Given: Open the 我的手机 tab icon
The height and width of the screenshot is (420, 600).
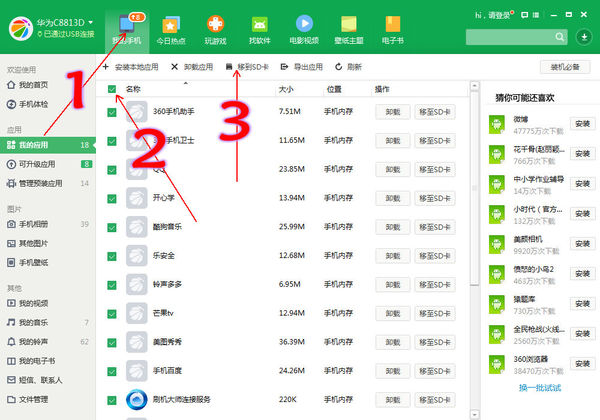Looking at the screenshot, I should click(127, 24).
